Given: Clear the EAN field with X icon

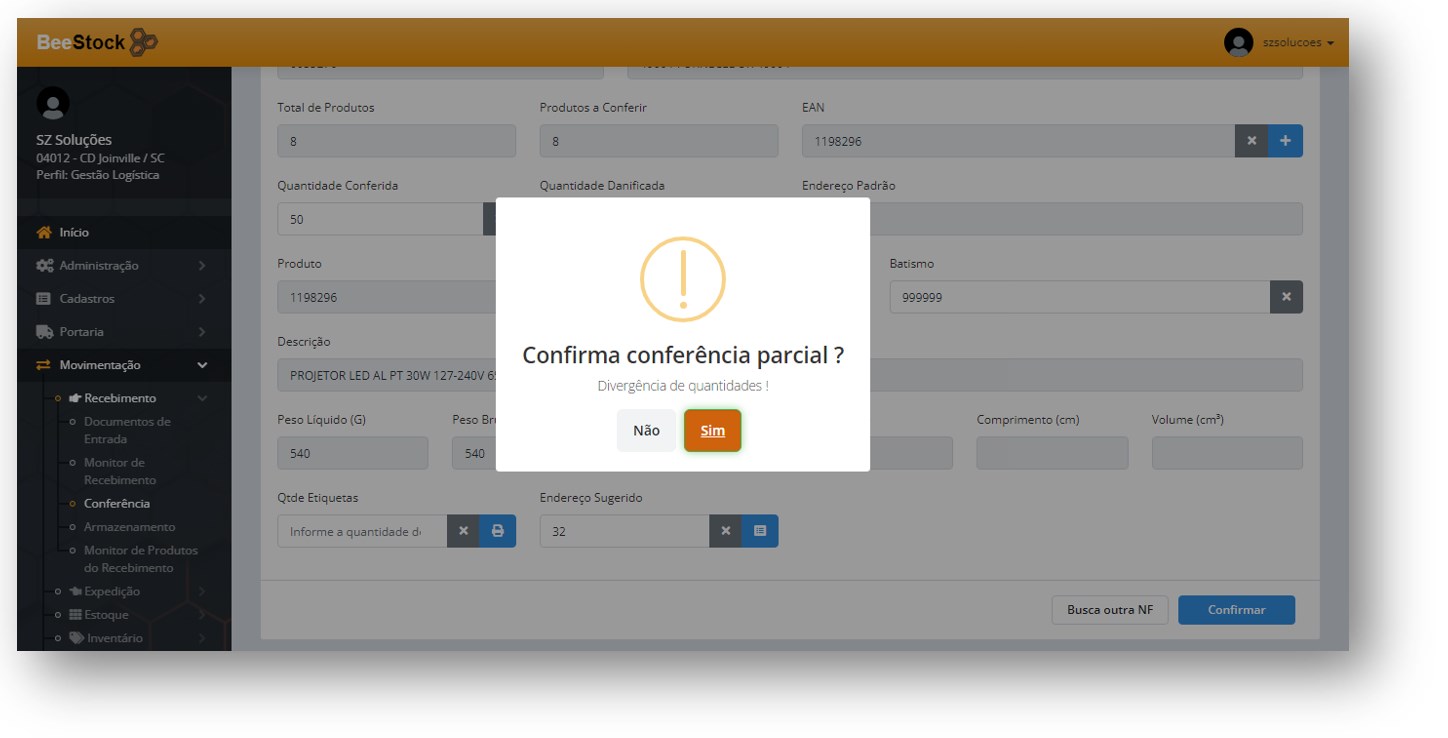Looking at the screenshot, I should (x=1251, y=141).
